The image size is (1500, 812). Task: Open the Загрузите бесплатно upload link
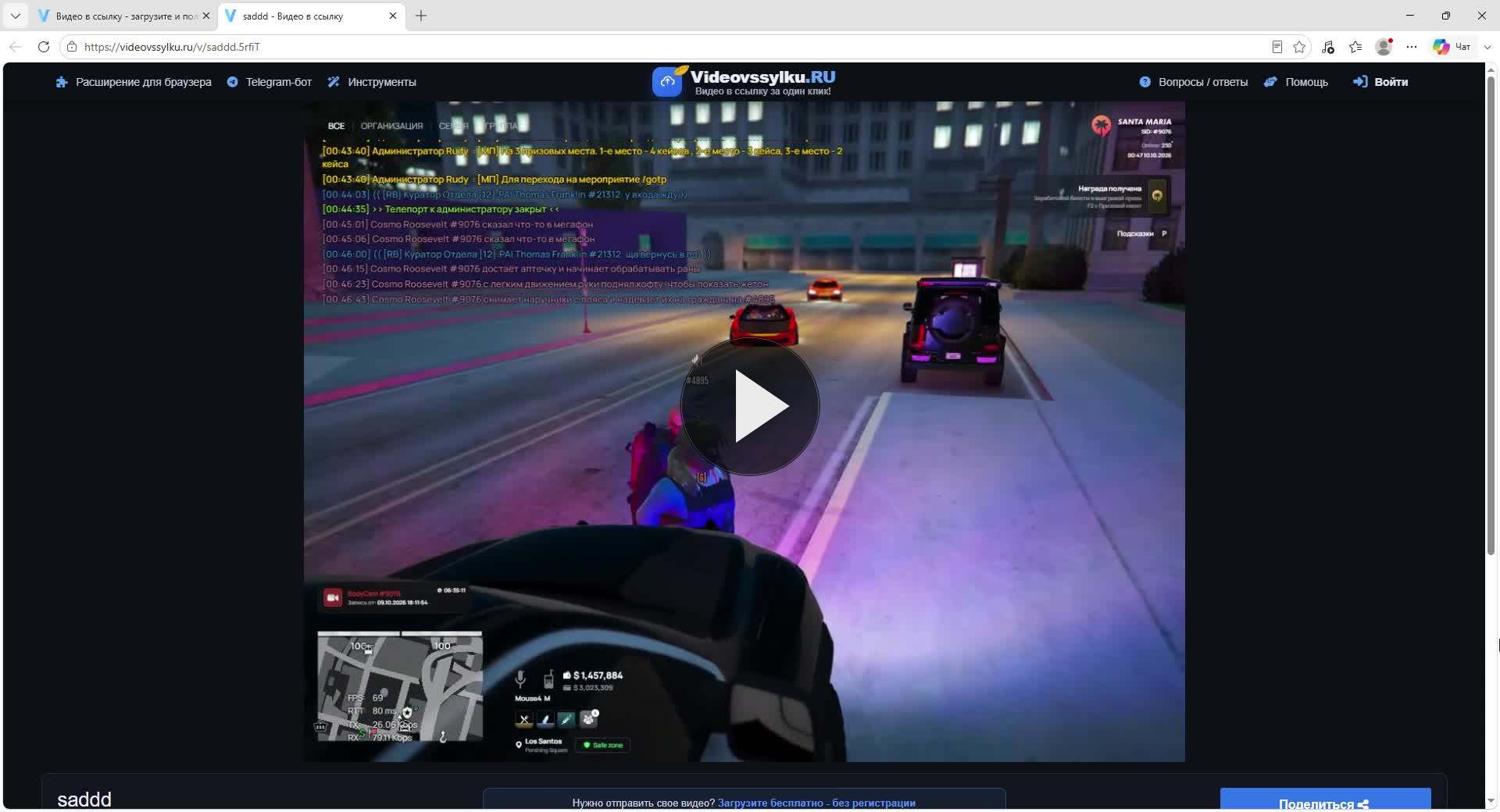coord(816,803)
